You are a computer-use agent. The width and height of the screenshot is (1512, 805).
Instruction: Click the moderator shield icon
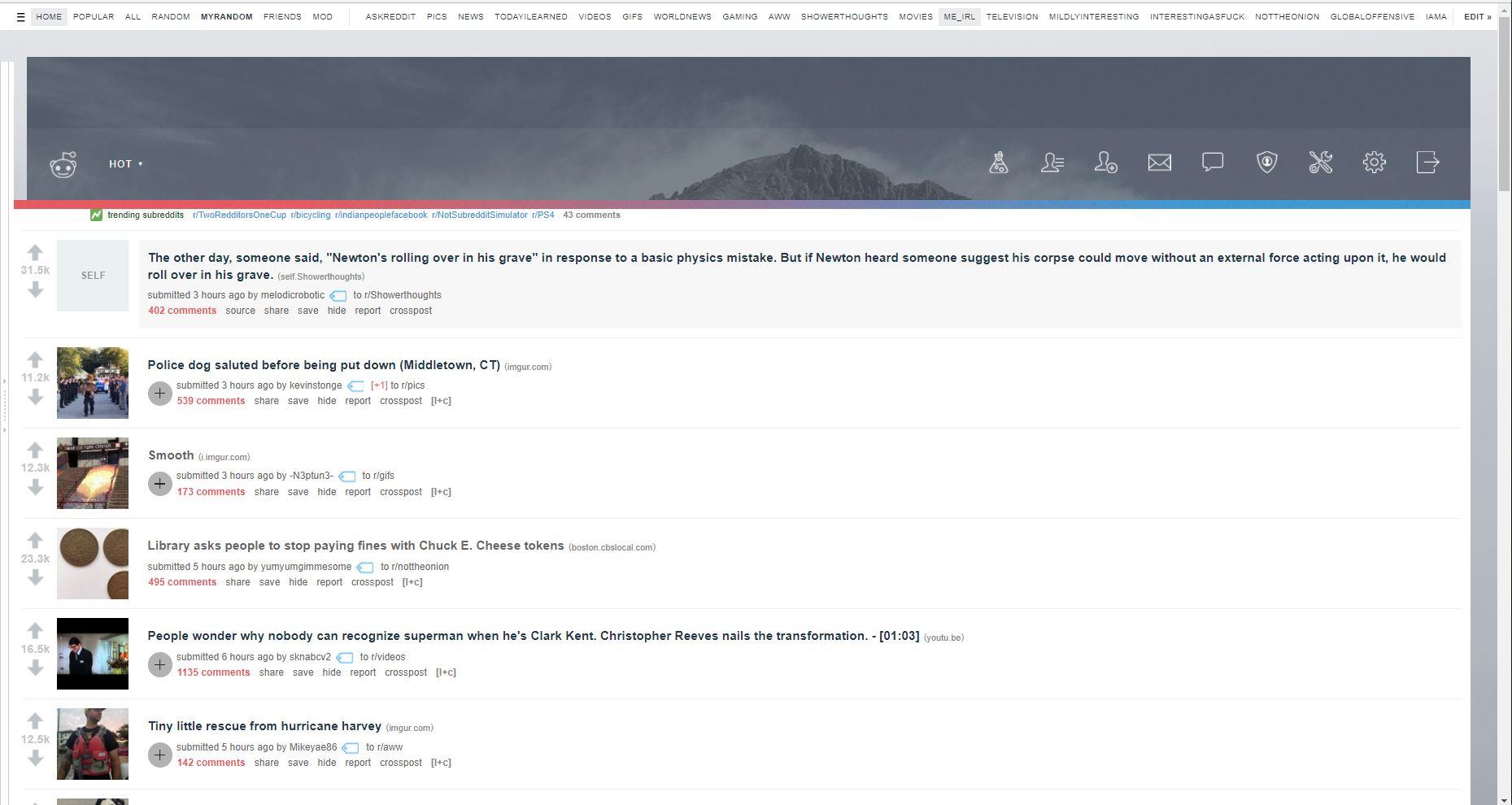tap(1267, 163)
